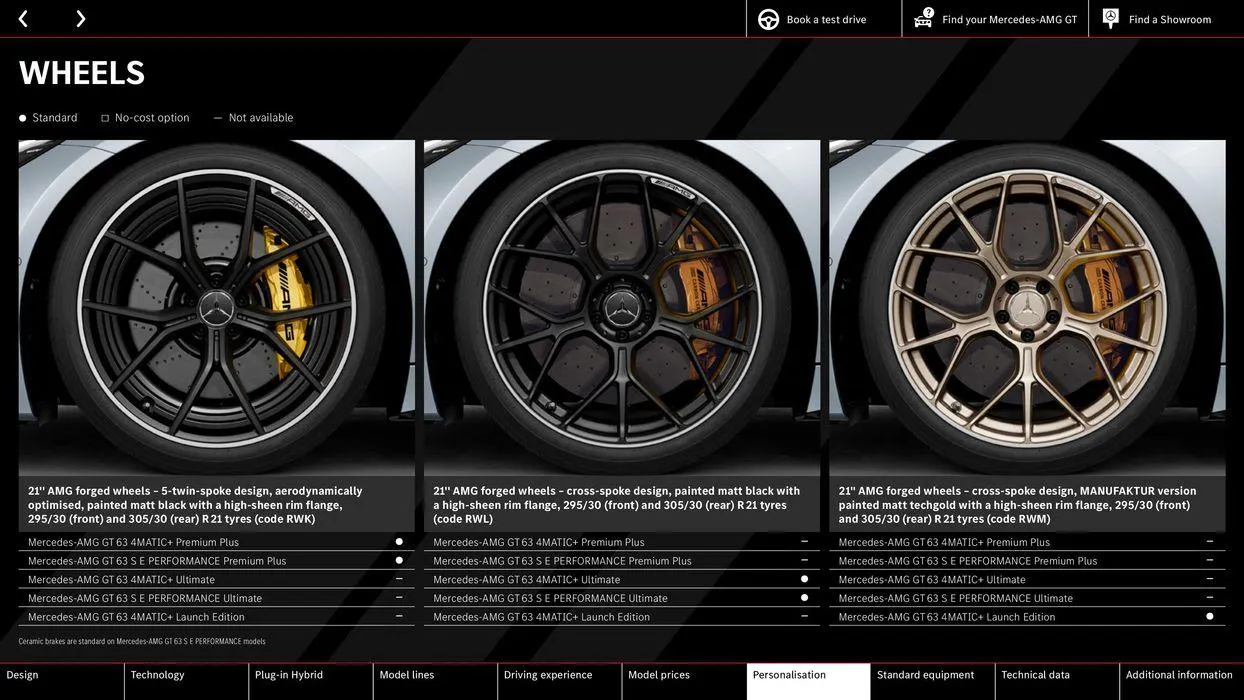Open the Plug-in Hybrid tab
The height and width of the screenshot is (700, 1244).
(311, 681)
